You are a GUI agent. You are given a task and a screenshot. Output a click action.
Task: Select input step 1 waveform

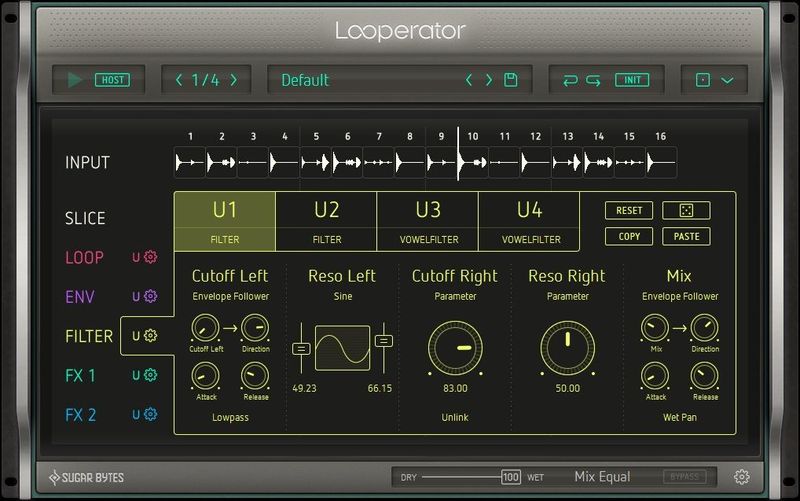point(190,162)
